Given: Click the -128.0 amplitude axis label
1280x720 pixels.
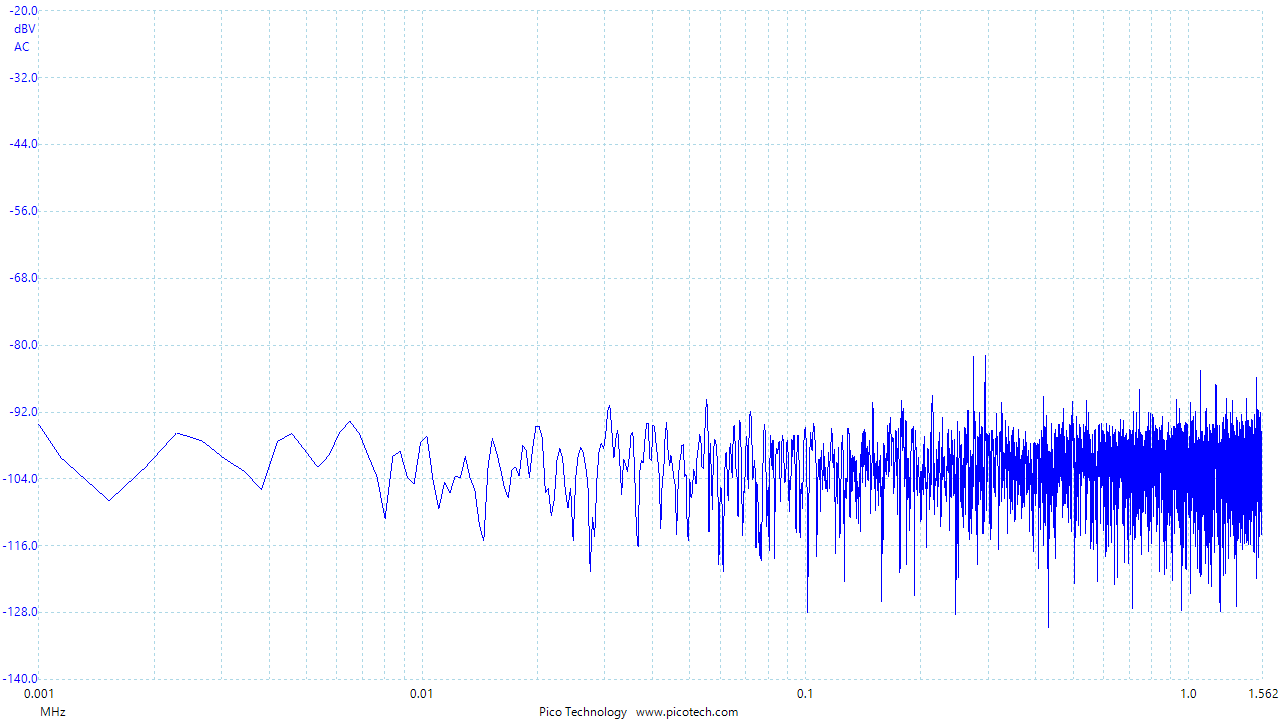Looking at the screenshot, I should click(22, 612).
